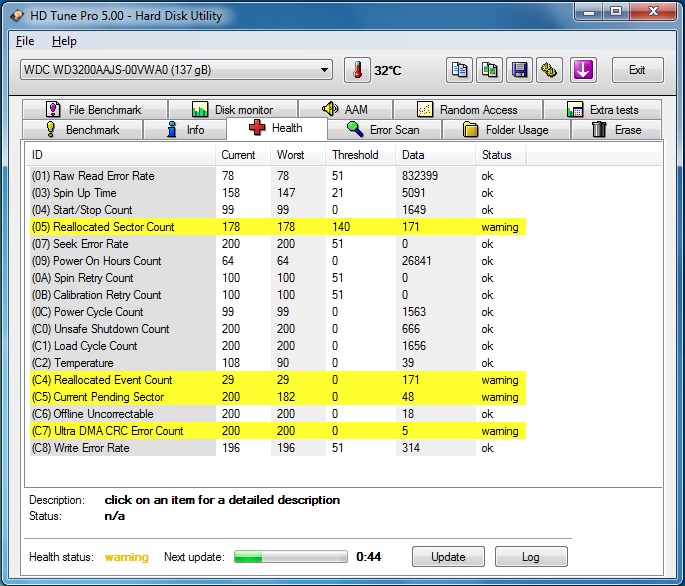
Task: Open the drive selection dropdown
Action: [x=176, y=70]
